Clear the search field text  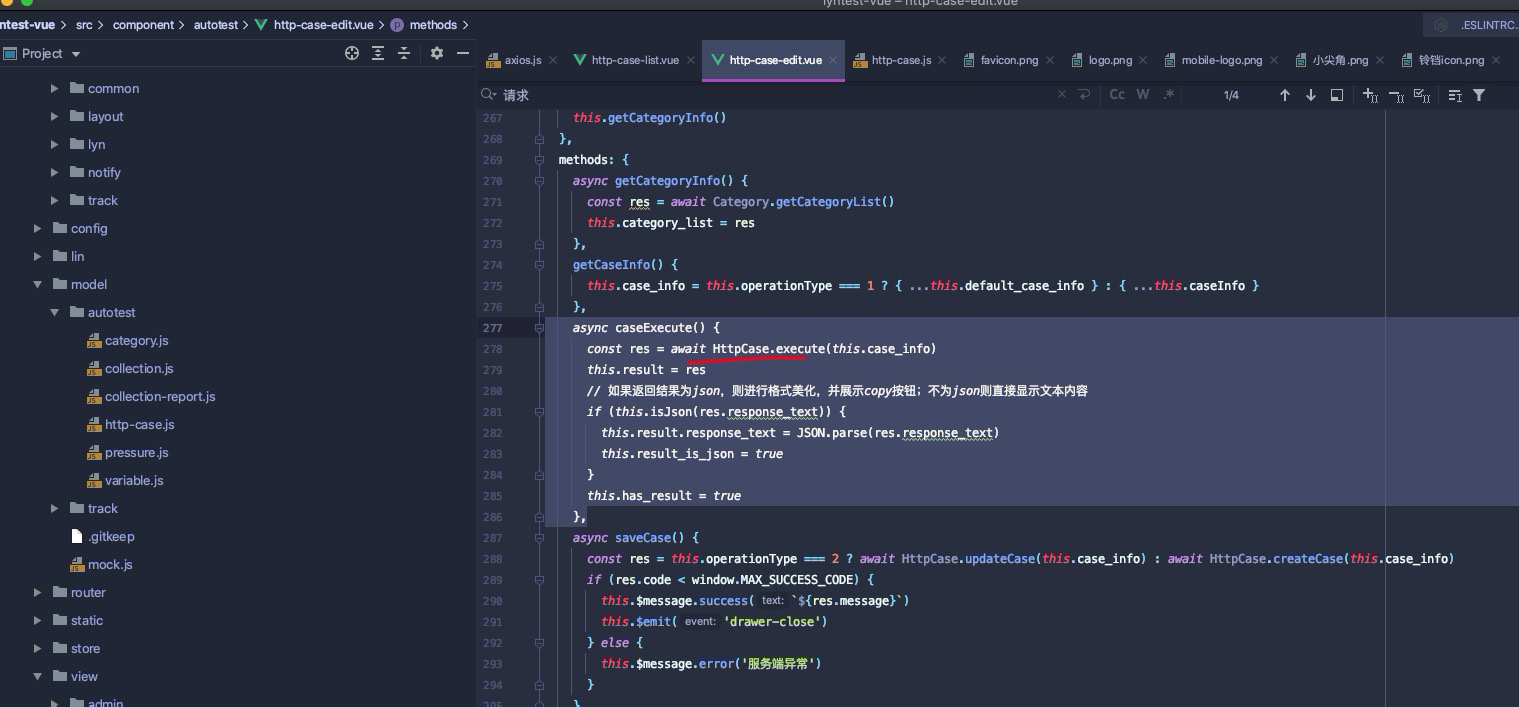coord(1062,95)
